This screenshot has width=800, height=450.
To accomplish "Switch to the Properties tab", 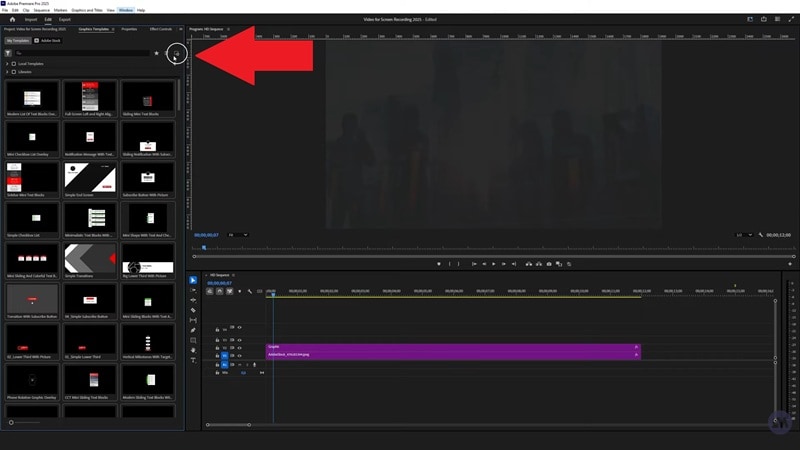I will click(x=129, y=29).
